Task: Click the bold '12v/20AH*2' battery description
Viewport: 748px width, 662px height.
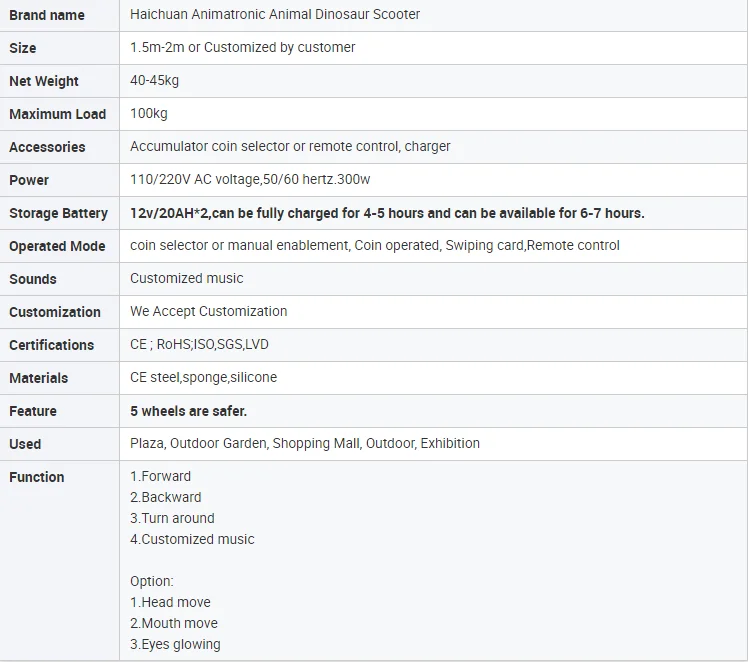Action: [387, 213]
